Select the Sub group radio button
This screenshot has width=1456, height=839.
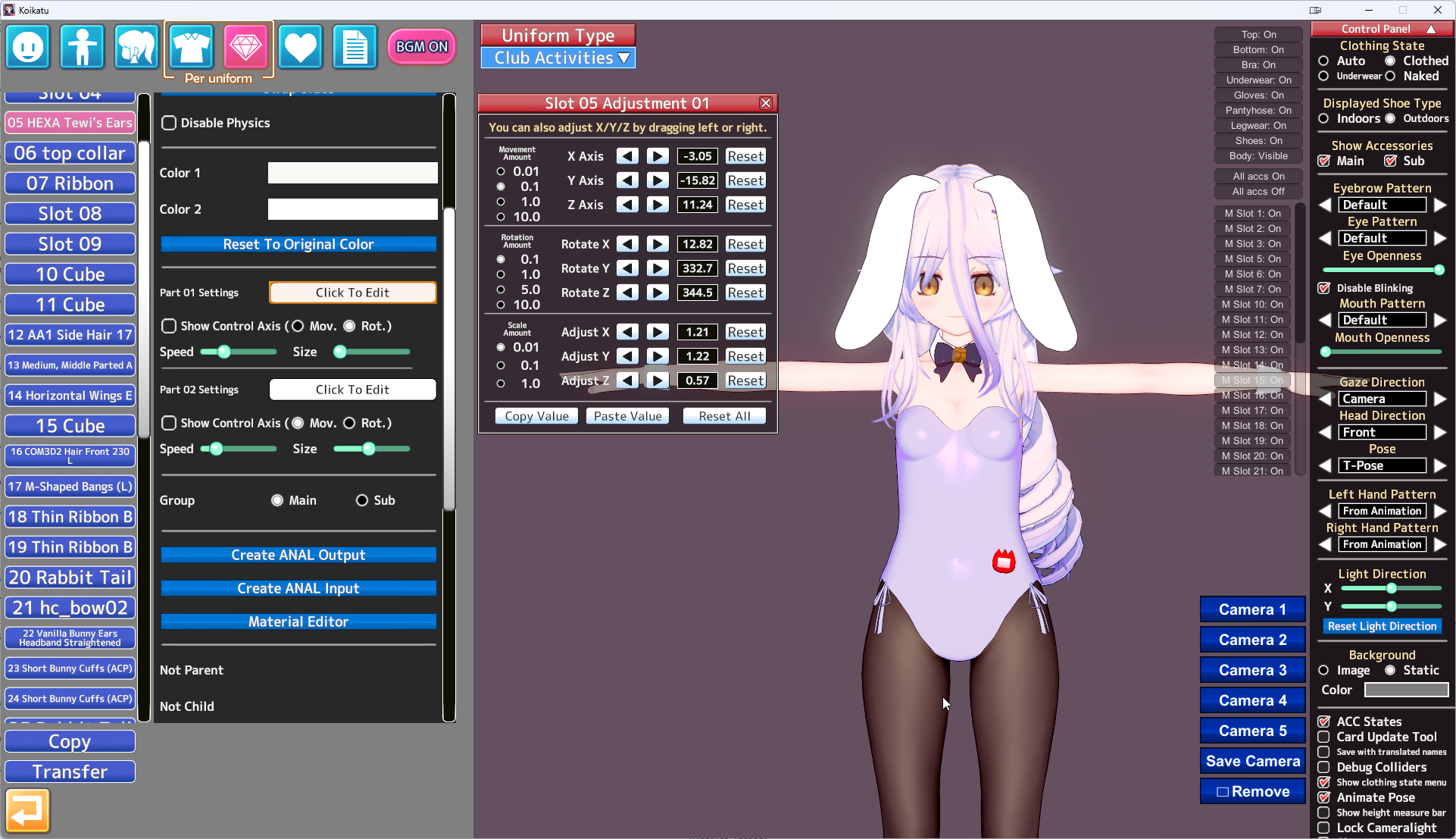362,500
